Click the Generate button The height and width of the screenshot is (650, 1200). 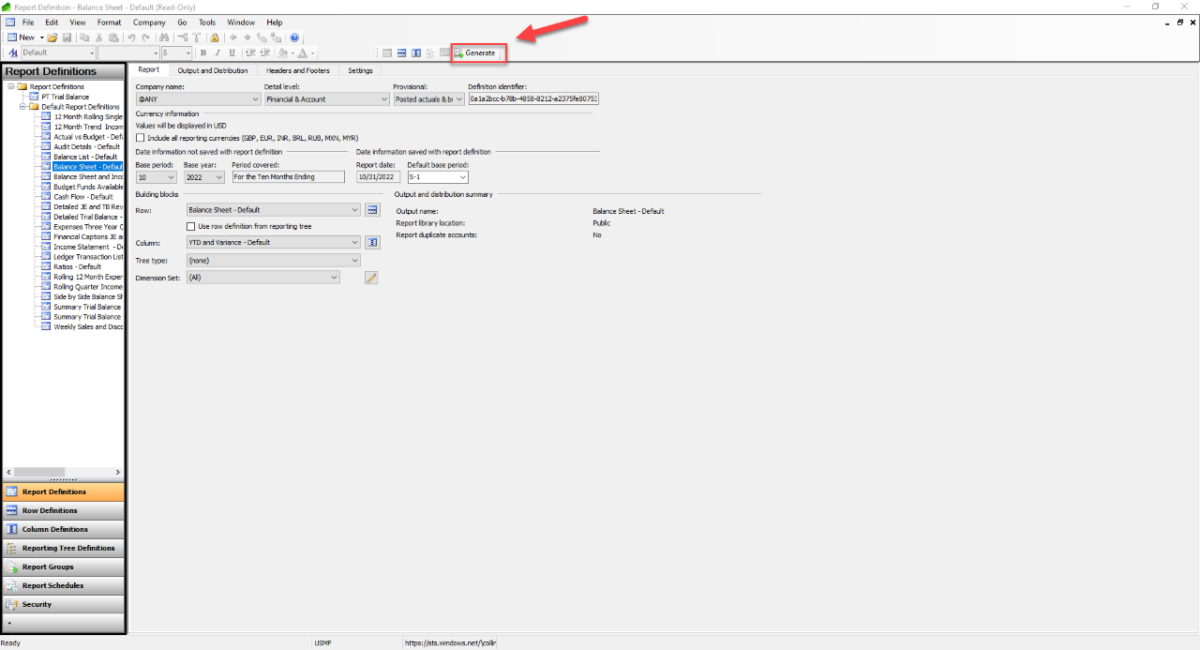[477, 53]
